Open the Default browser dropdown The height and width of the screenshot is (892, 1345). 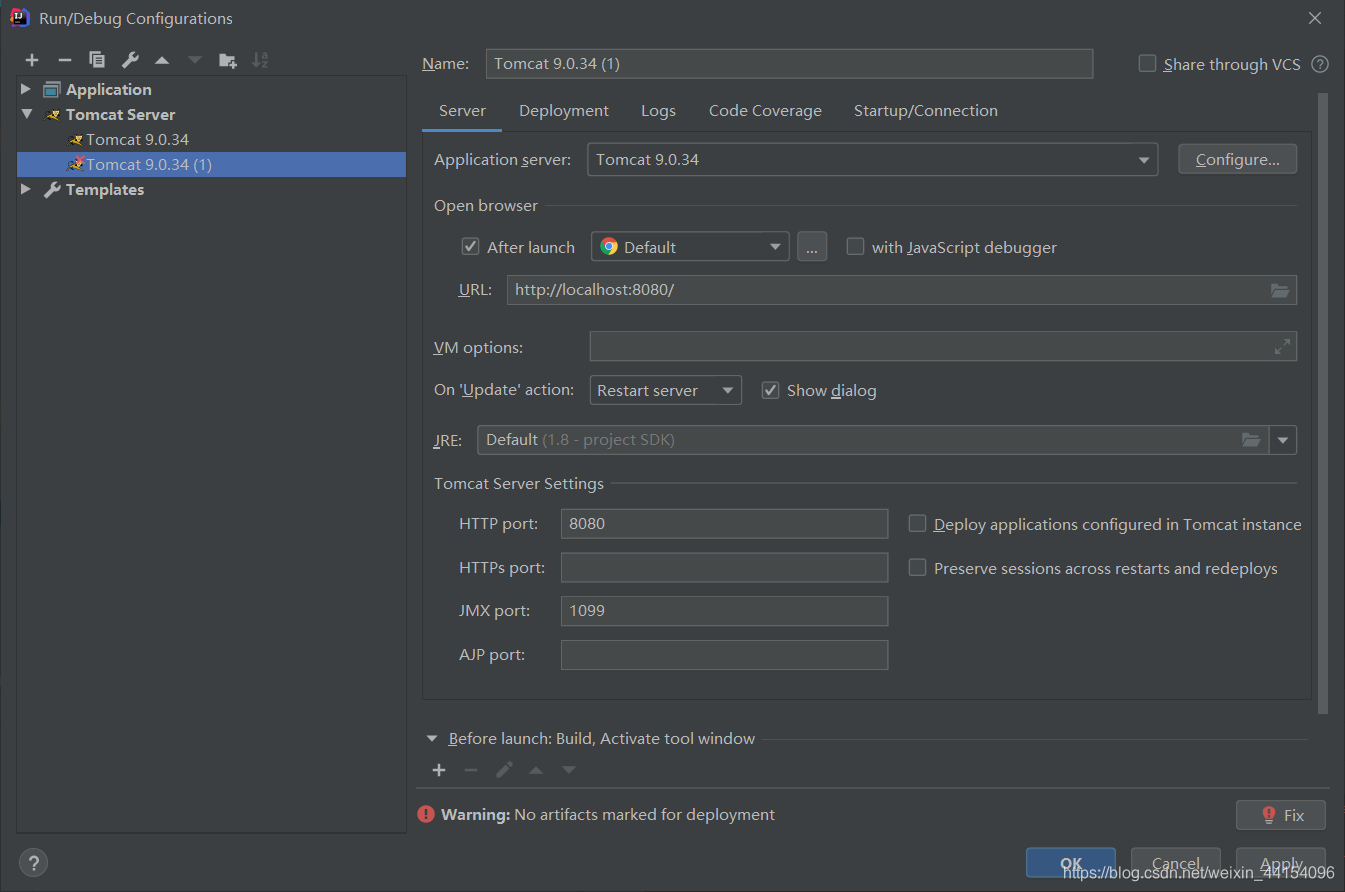(690, 246)
